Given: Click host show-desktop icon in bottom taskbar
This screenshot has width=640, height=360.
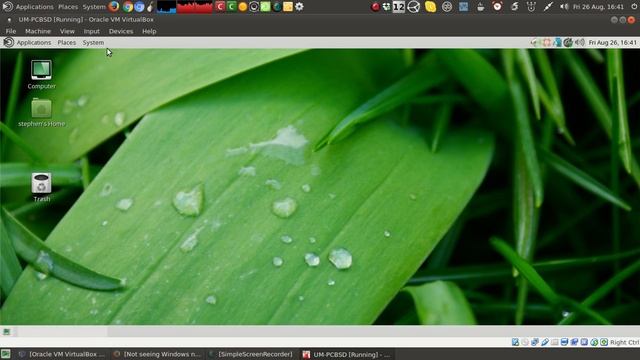Looking at the screenshot, I should click(6, 354).
